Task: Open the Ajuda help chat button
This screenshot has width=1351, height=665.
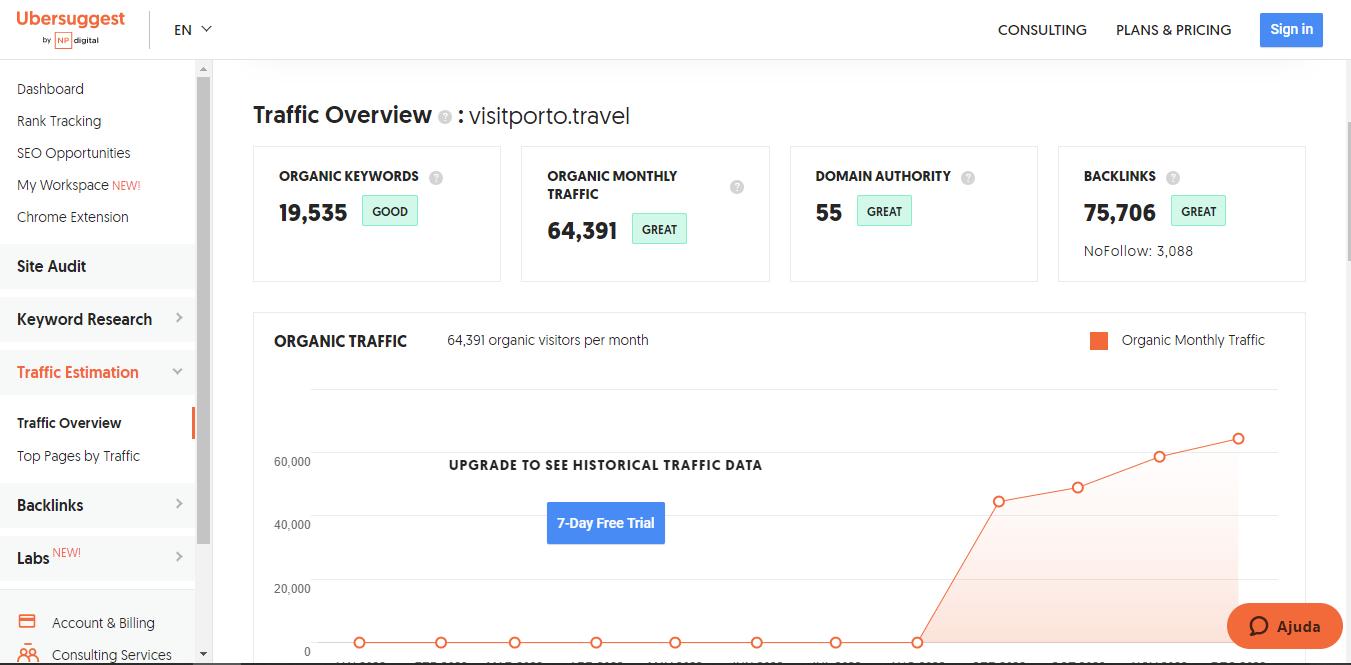Action: [x=1284, y=627]
